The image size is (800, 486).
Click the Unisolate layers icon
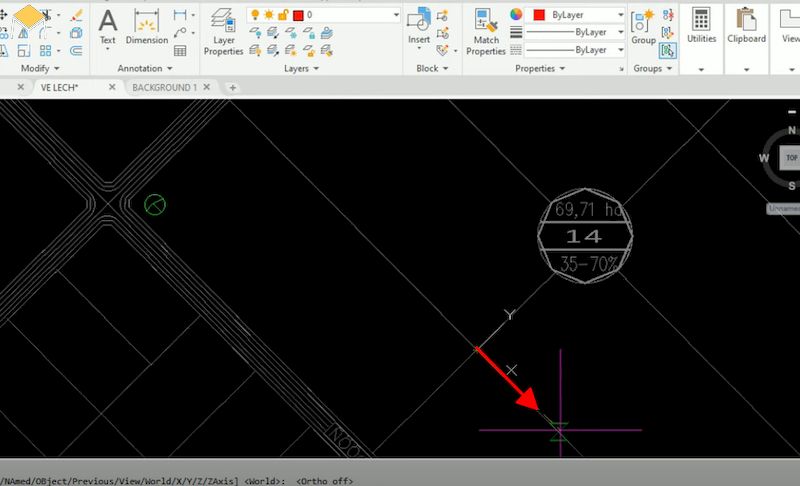click(x=273, y=50)
